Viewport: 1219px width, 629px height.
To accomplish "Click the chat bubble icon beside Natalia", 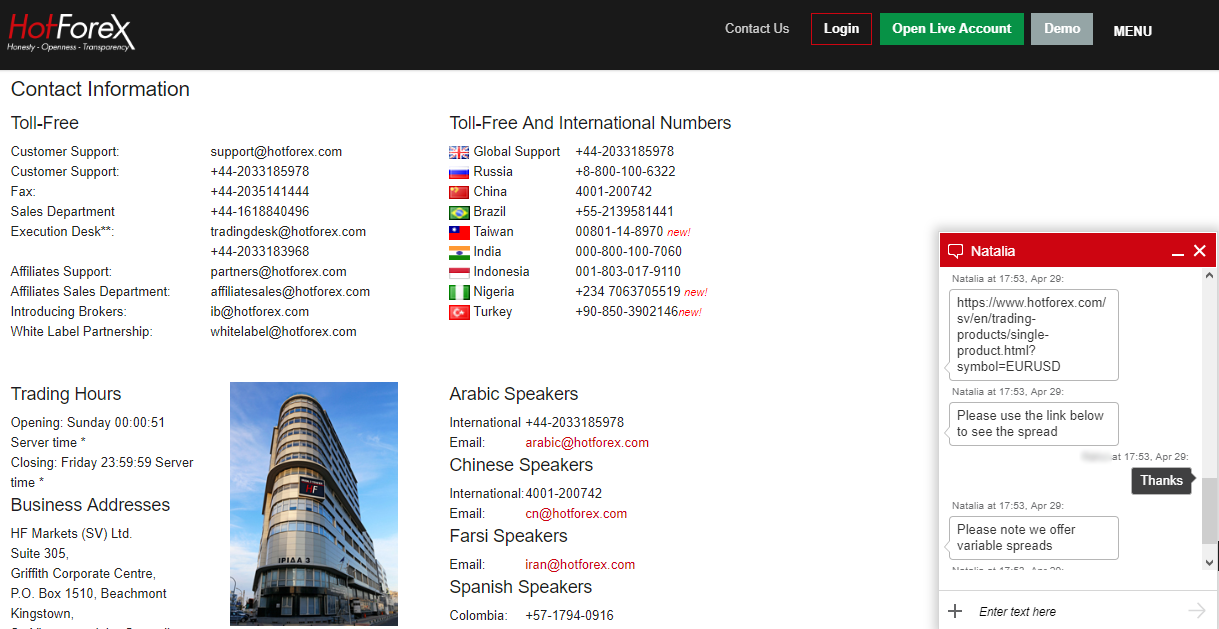I will click(x=955, y=251).
